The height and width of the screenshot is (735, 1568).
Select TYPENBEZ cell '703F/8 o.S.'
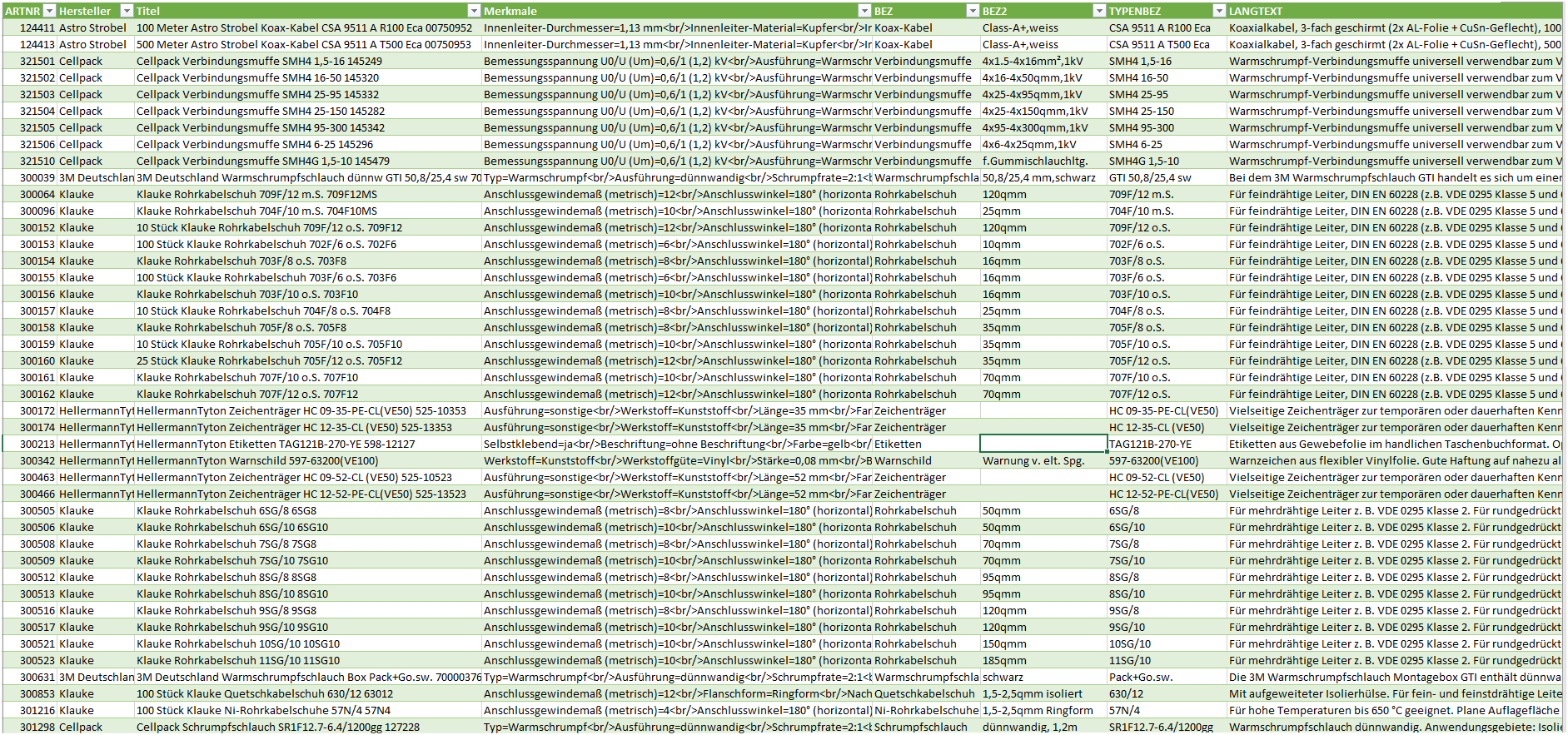coord(1167,261)
